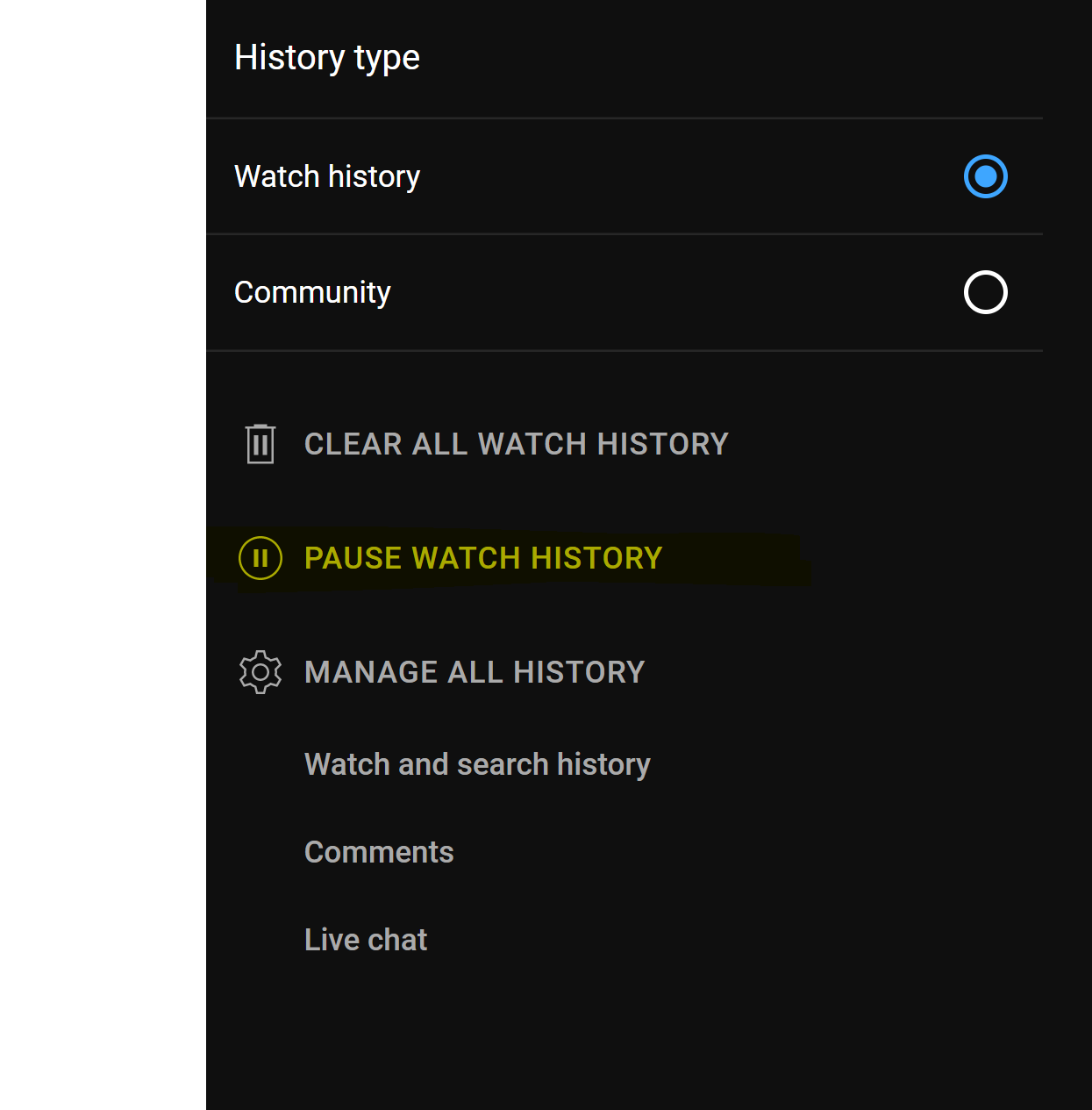Select the Watch history radio button
The height and width of the screenshot is (1110, 1092).
(x=985, y=176)
